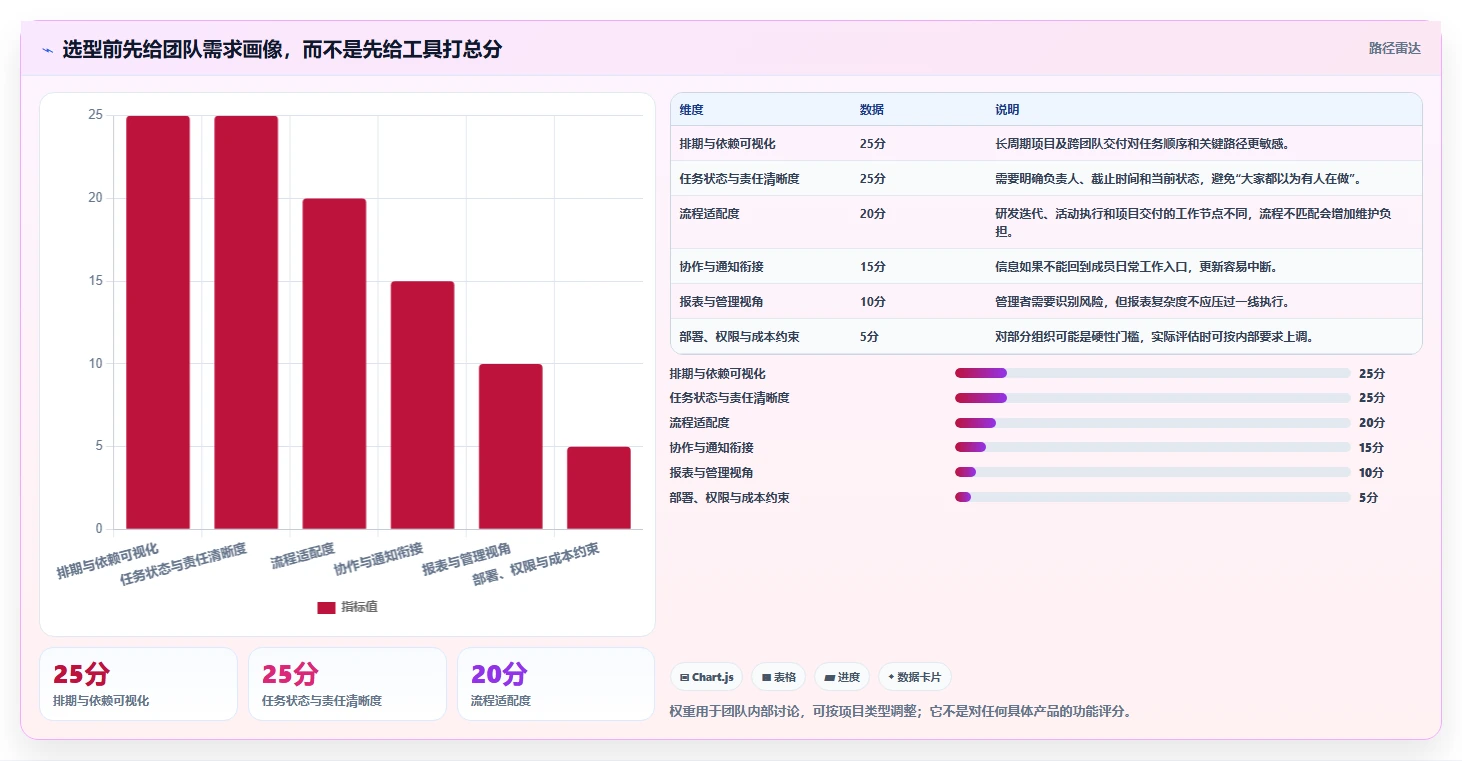Select the 报表与管理视角 table row name
1462x761 pixels.
(721, 302)
